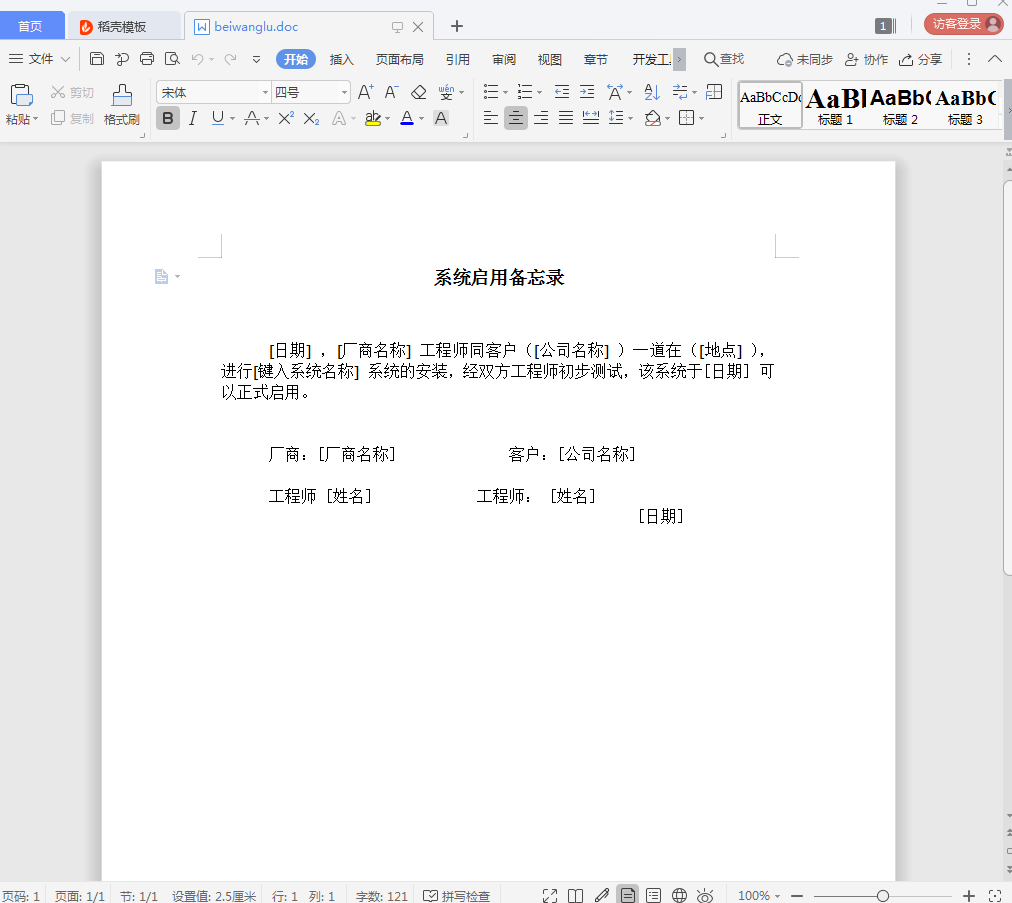
Task: Click the character shading A icon
Action: [441, 118]
